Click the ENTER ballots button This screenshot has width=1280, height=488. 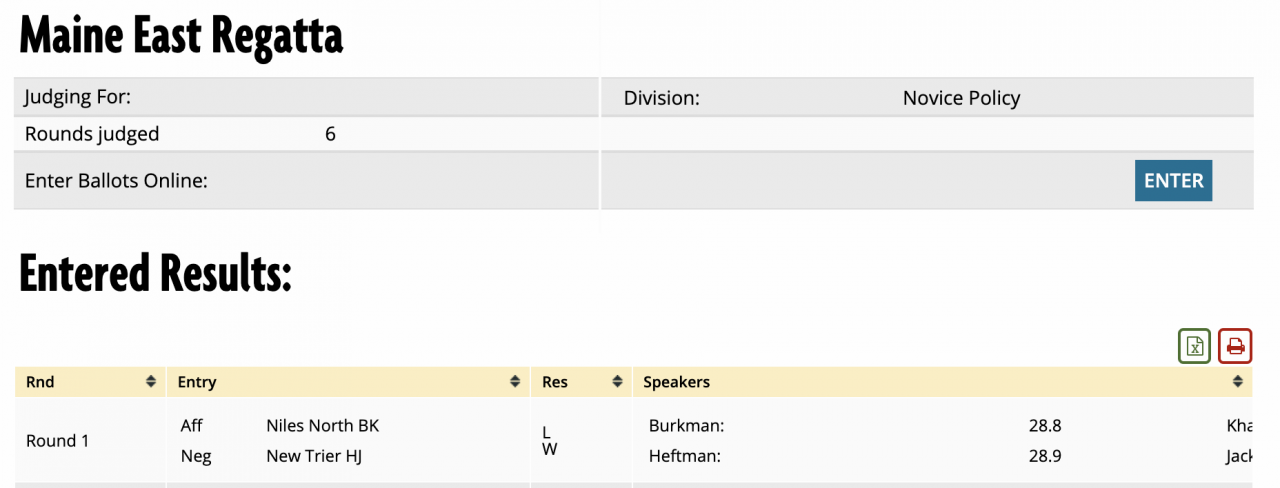click(x=1173, y=181)
